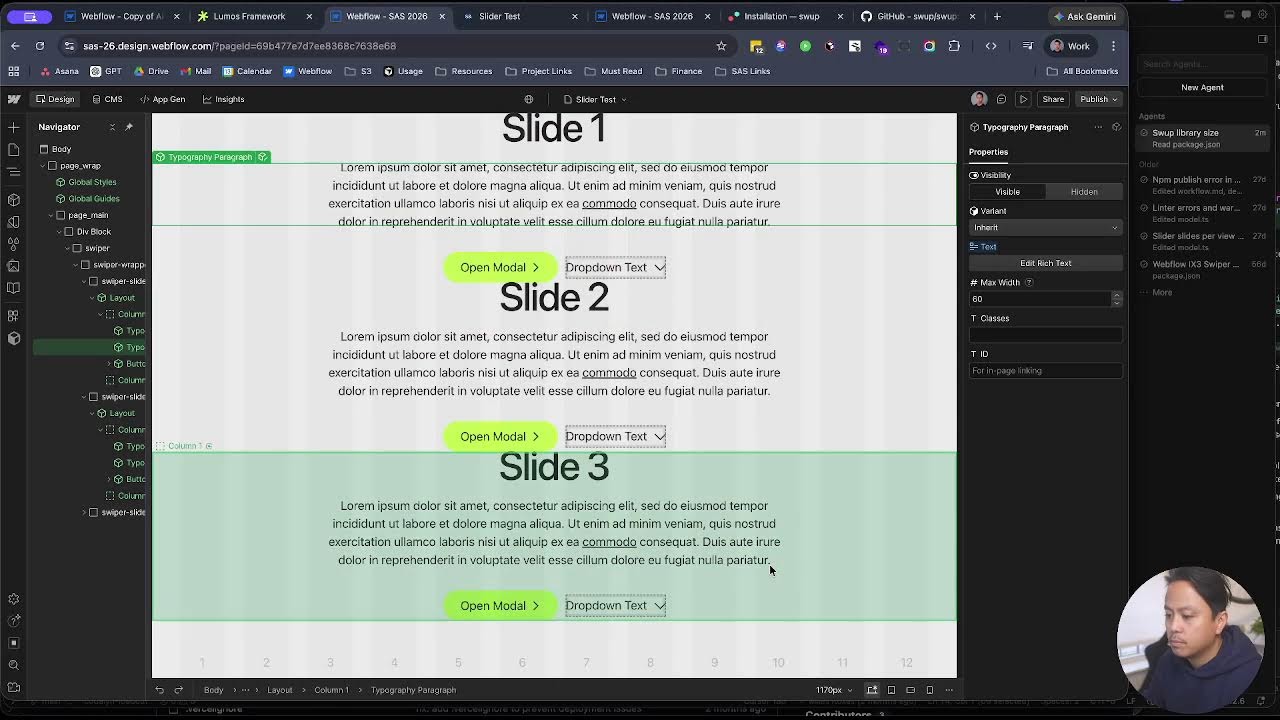Click the Search magnifier in left sidebar
The width and height of the screenshot is (1280, 720).
pos(14,665)
